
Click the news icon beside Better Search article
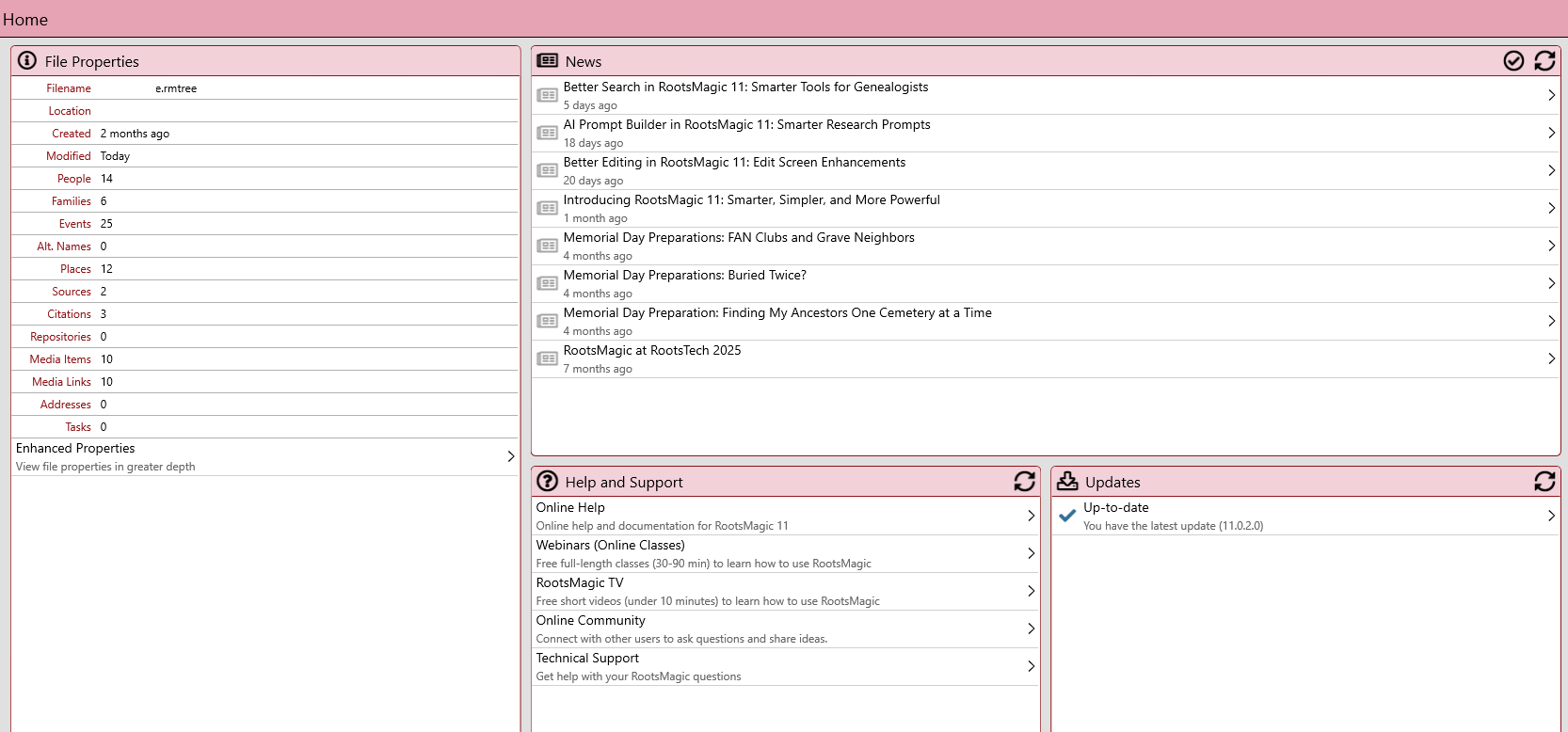[547, 95]
